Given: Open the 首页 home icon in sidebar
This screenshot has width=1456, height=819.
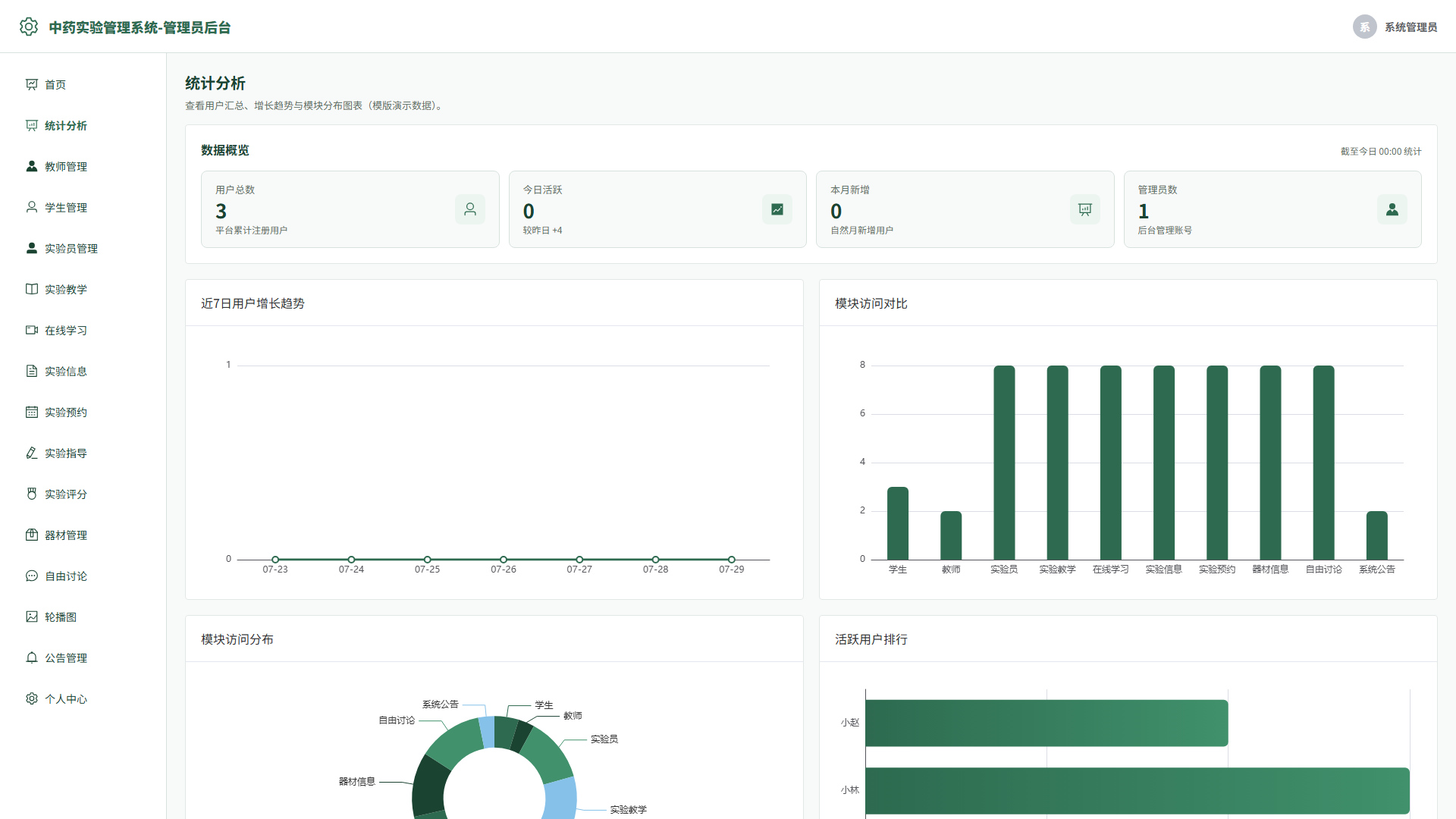Looking at the screenshot, I should click(x=32, y=84).
